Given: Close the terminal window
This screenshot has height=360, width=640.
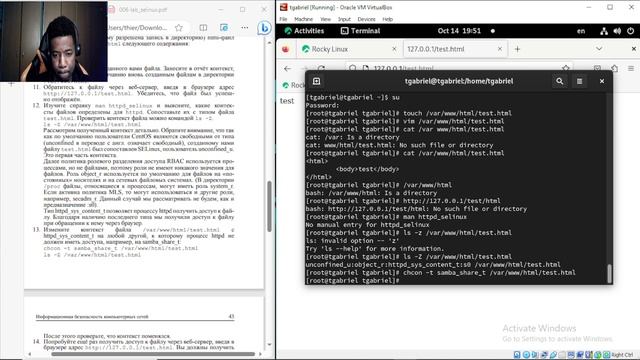Looking at the screenshot, I should [602, 81].
